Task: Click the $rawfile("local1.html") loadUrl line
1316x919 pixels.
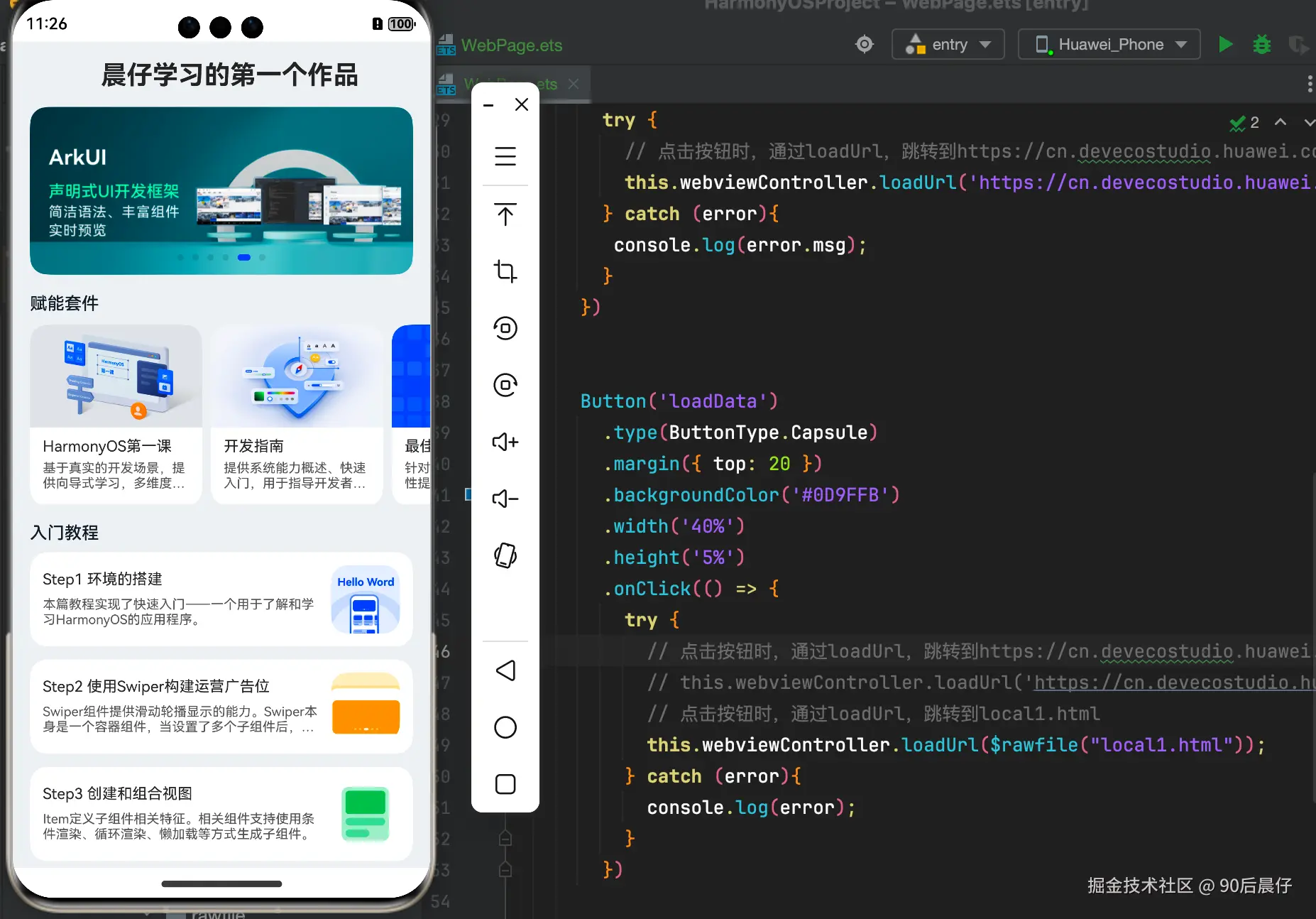Action: 956,745
